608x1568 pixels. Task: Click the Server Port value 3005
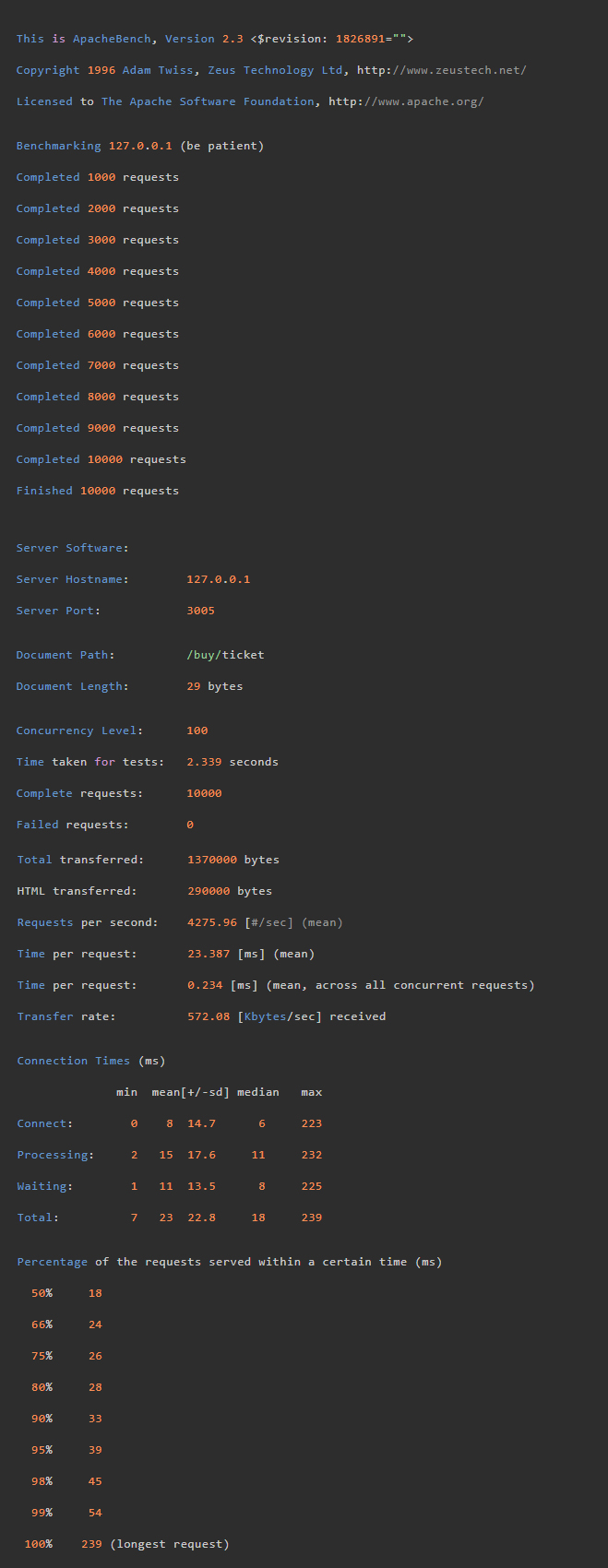(200, 611)
